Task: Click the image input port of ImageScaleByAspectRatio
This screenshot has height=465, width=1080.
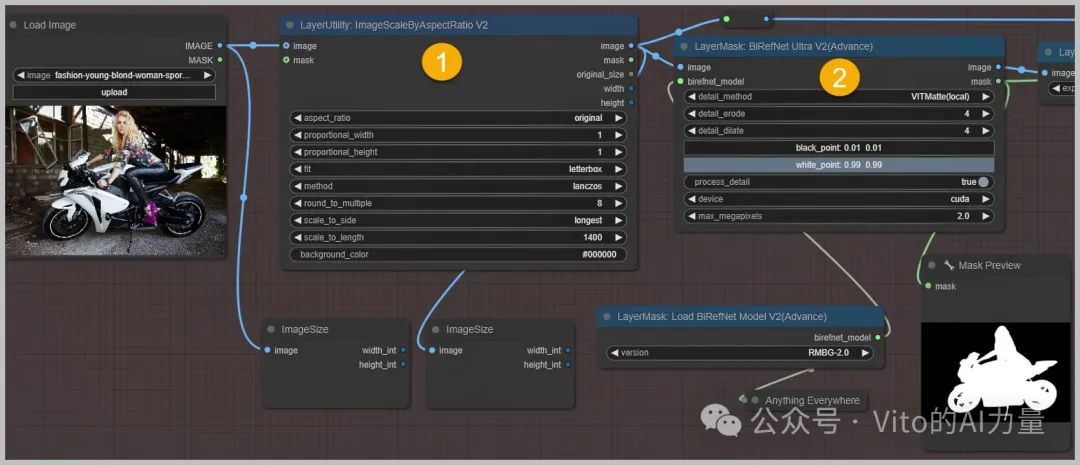Action: point(286,45)
